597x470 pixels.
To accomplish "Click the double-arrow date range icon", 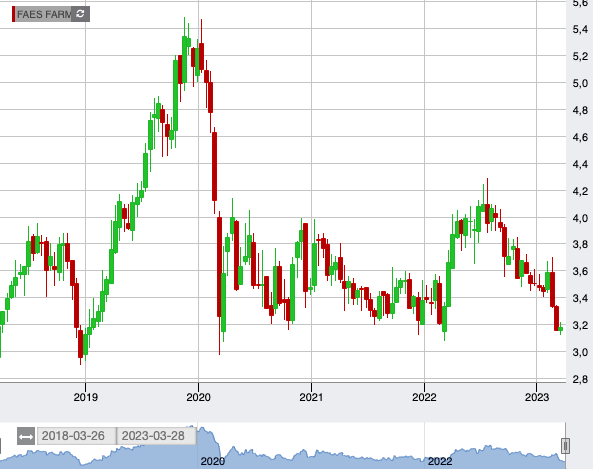I will pyautogui.click(x=26, y=436).
